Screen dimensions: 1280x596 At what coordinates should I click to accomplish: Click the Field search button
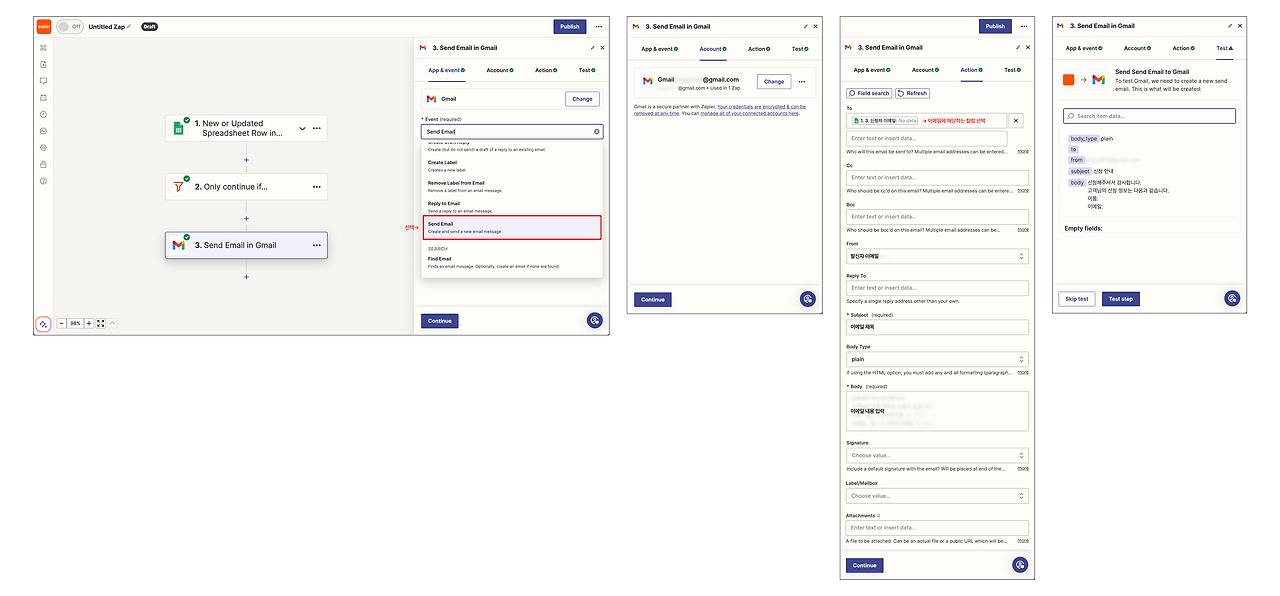[869, 93]
